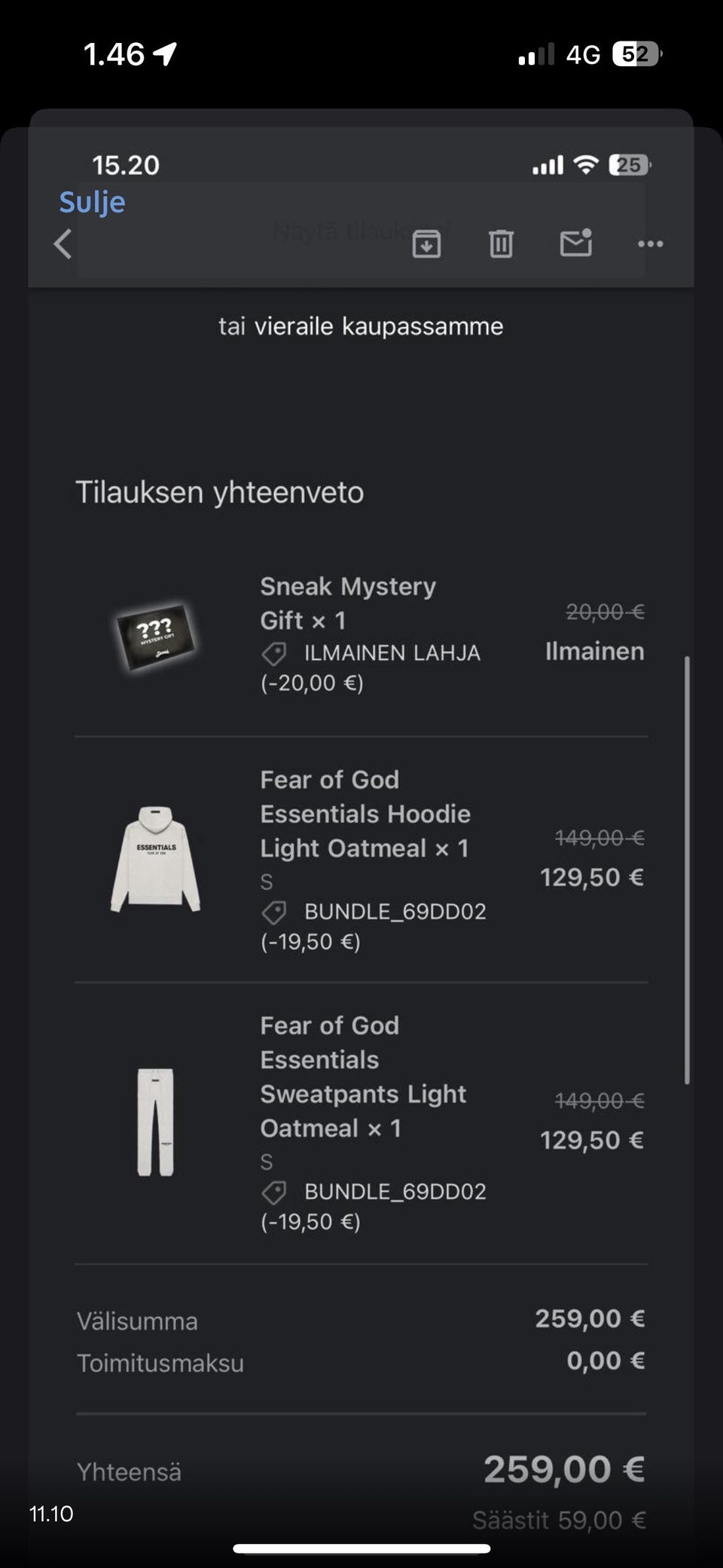Tap the tag icon beside ILMAINEN LAHJA

coord(274,653)
